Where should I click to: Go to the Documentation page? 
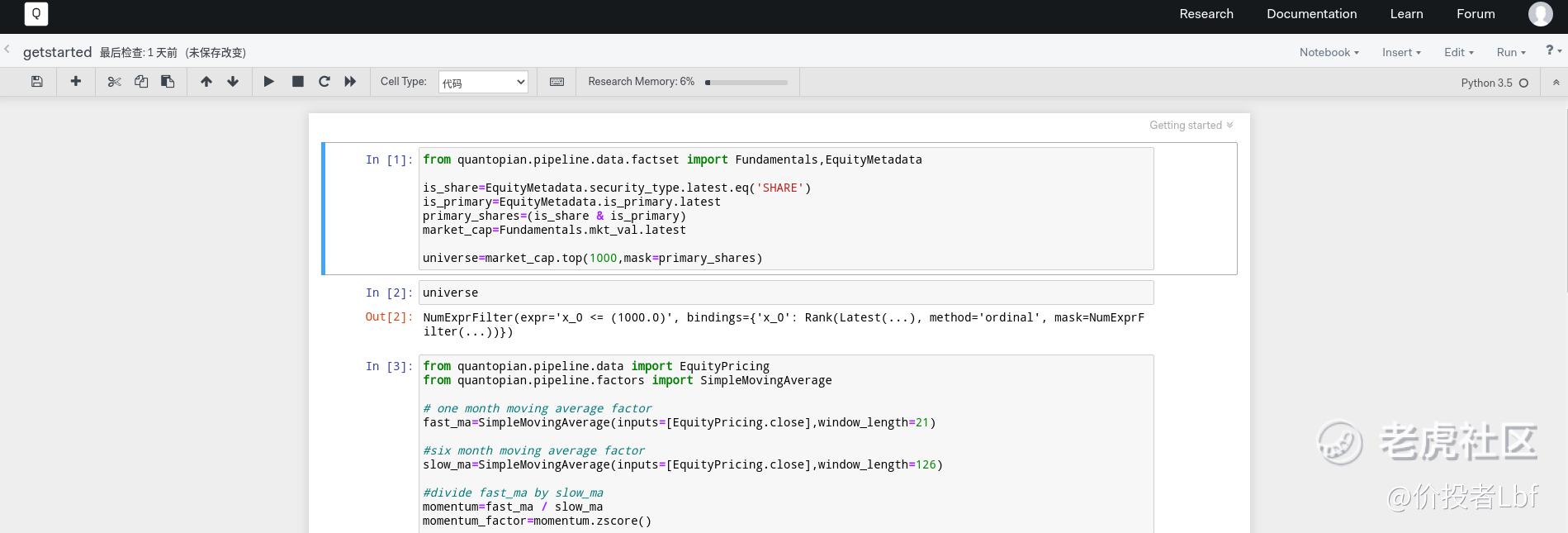(x=1311, y=14)
